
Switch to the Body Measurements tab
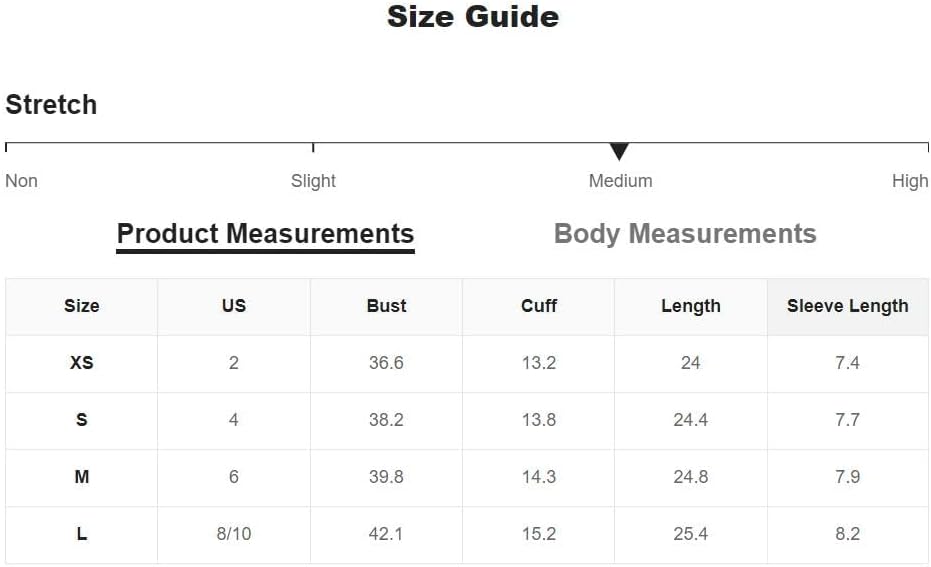(x=685, y=234)
